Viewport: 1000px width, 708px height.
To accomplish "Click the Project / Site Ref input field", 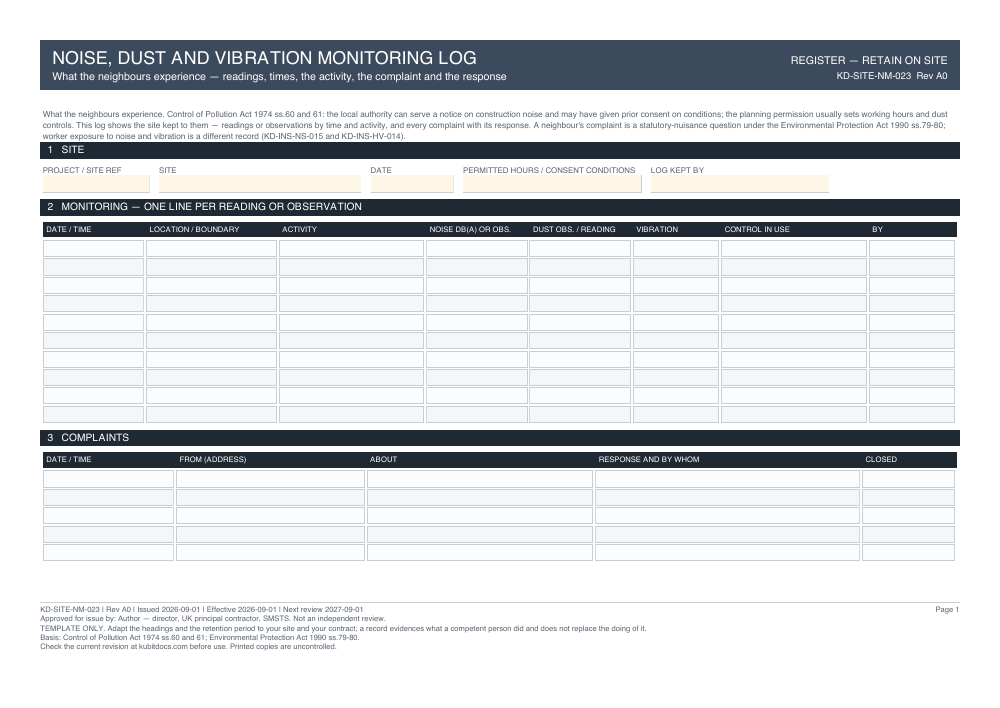I will coord(96,184).
